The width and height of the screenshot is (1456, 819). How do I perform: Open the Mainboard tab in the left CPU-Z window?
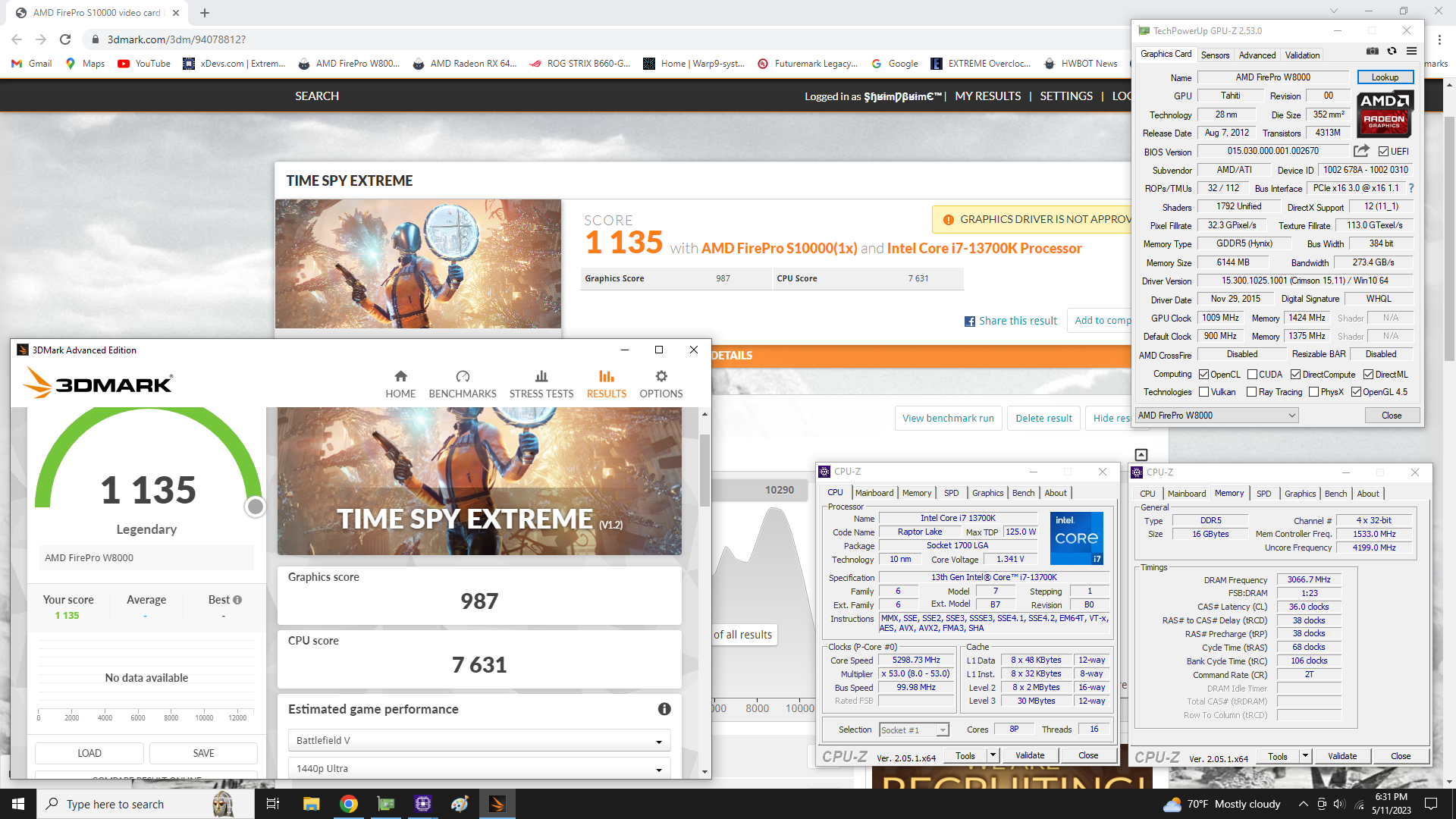click(874, 493)
